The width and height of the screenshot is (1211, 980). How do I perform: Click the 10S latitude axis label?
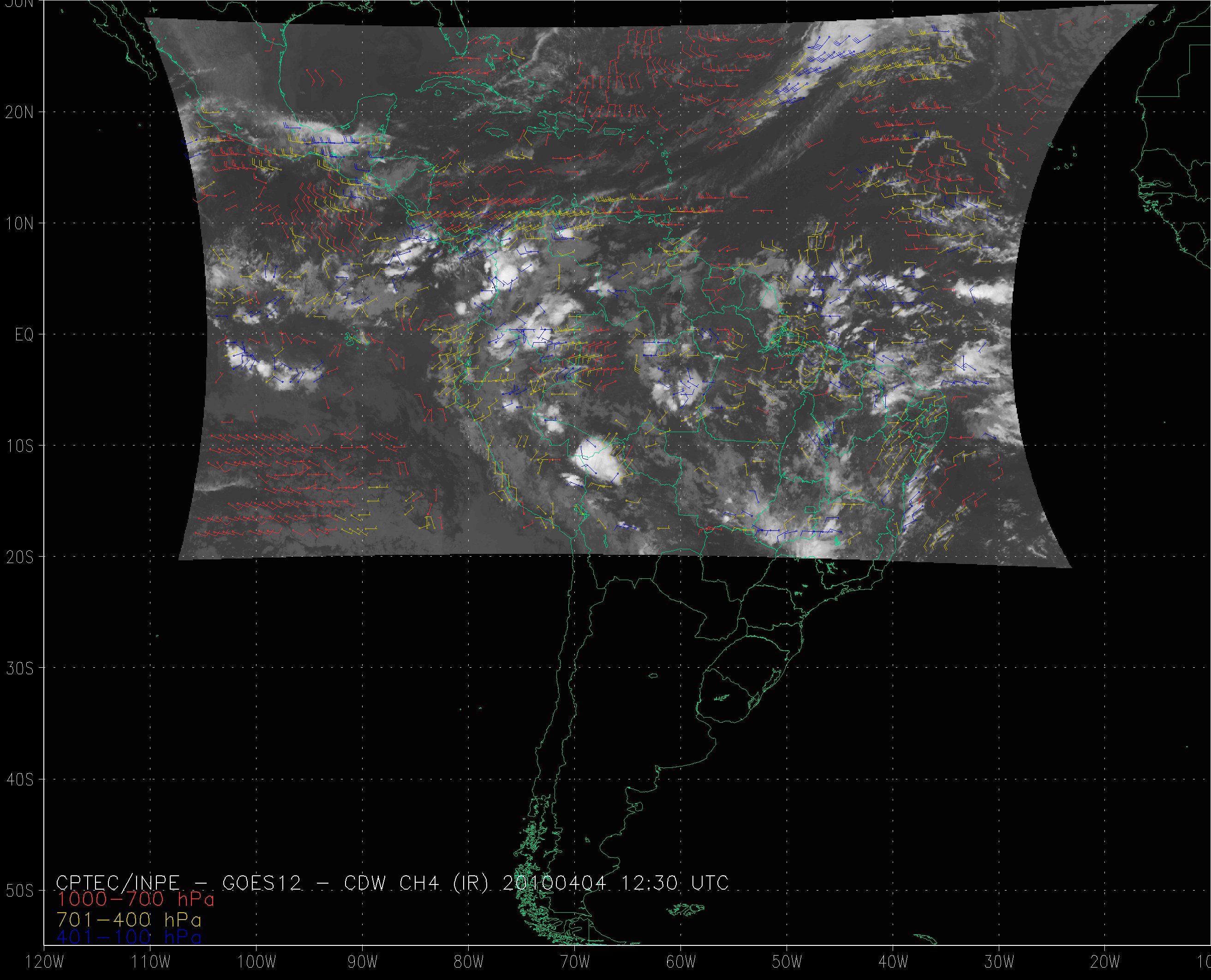(x=19, y=446)
